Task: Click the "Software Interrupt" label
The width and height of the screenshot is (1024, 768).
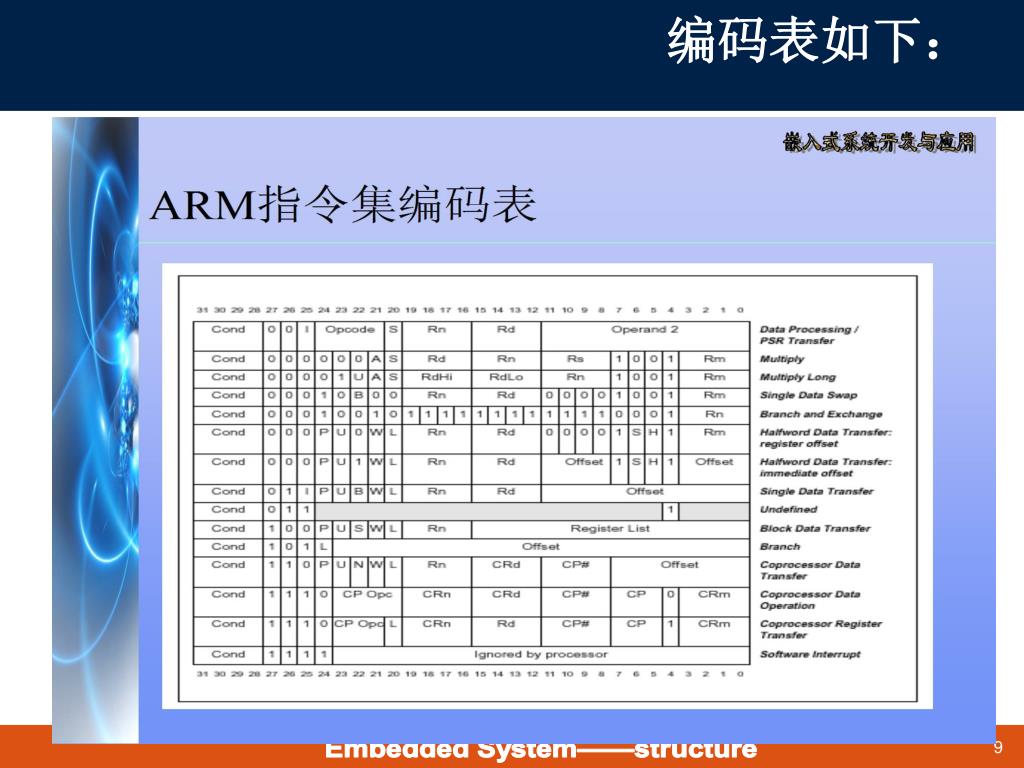Action: [810, 654]
